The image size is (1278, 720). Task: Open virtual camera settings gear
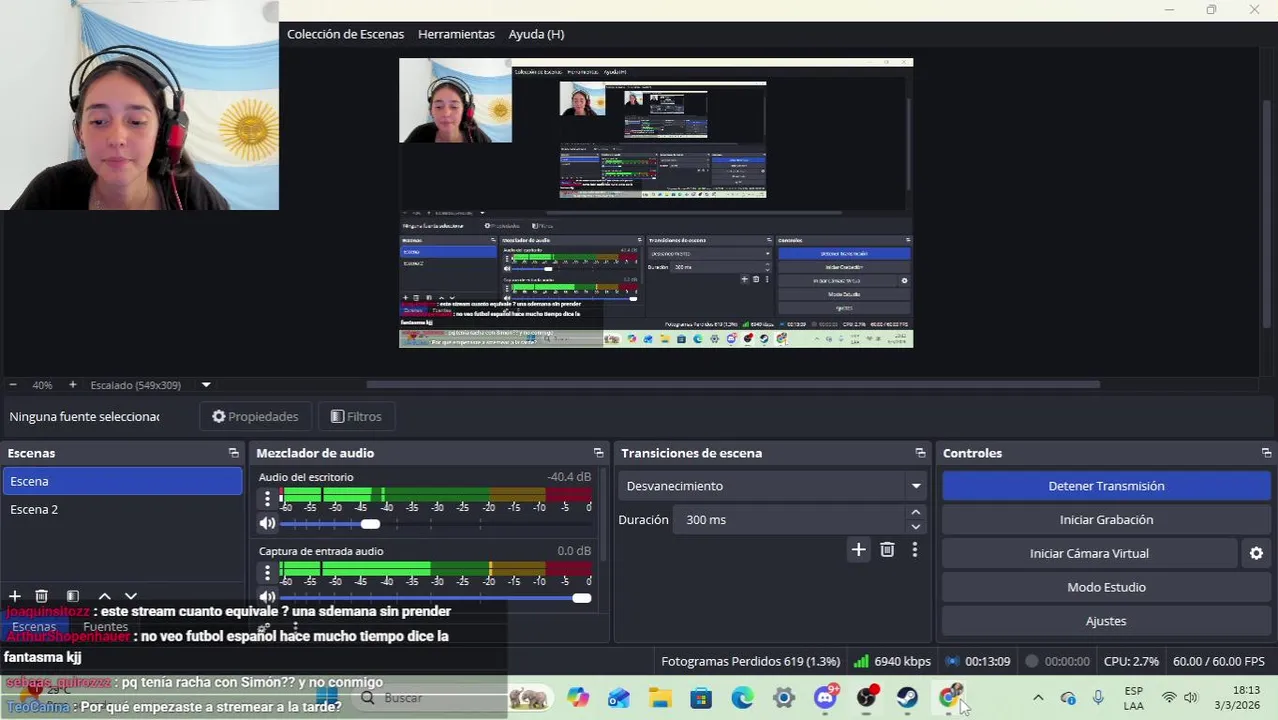click(x=1256, y=553)
